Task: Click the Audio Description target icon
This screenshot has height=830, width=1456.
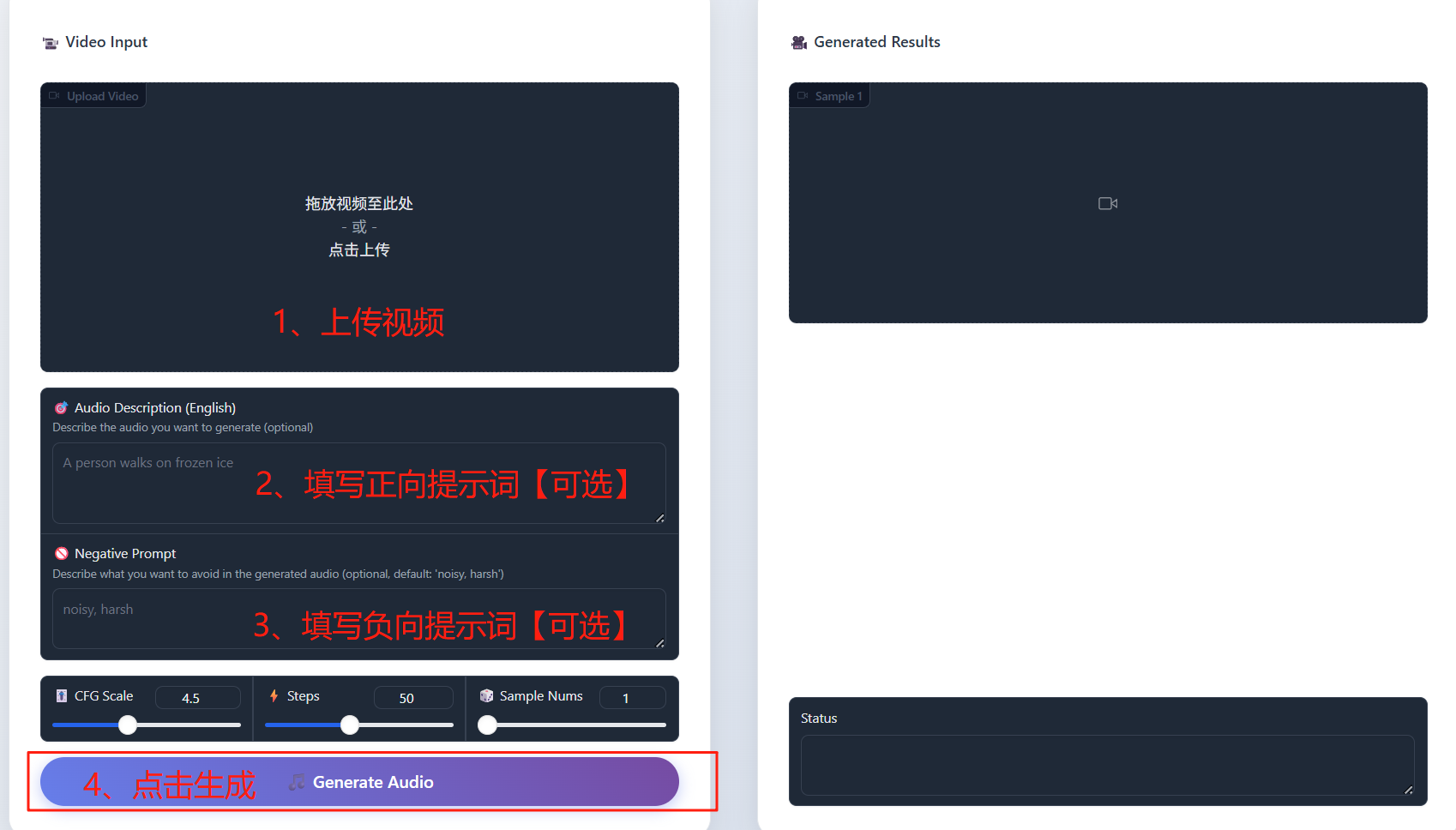Action: click(x=61, y=408)
